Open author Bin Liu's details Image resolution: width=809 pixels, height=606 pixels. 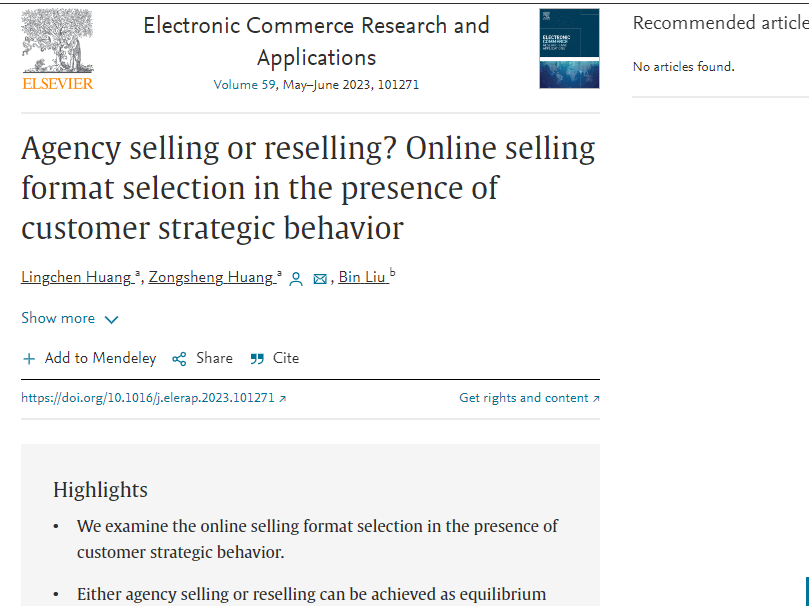pos(362,277)
